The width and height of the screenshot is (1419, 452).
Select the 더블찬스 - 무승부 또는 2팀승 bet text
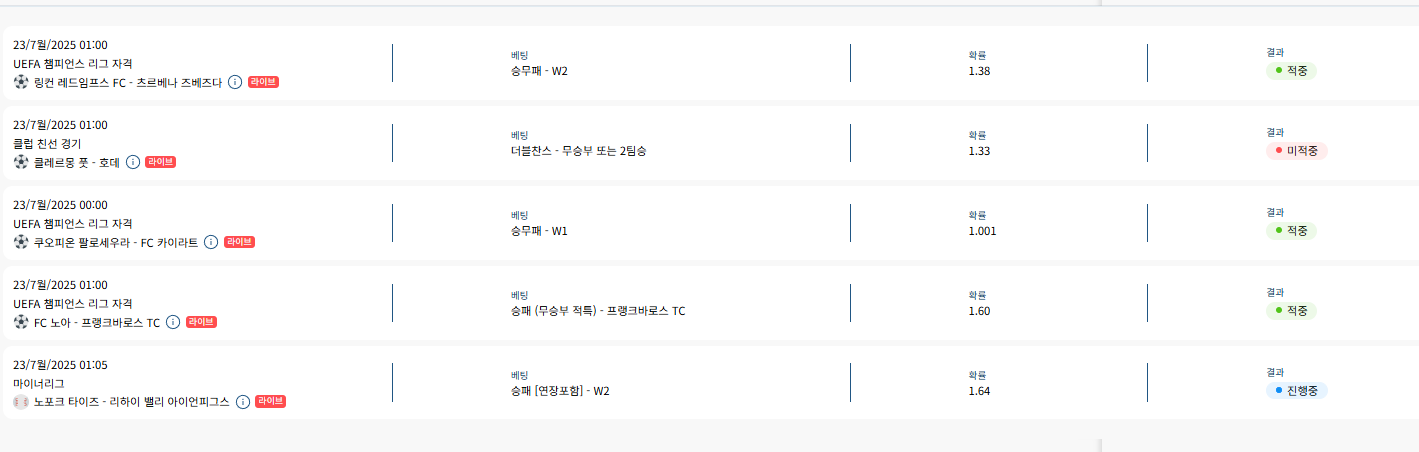[585, 151]
